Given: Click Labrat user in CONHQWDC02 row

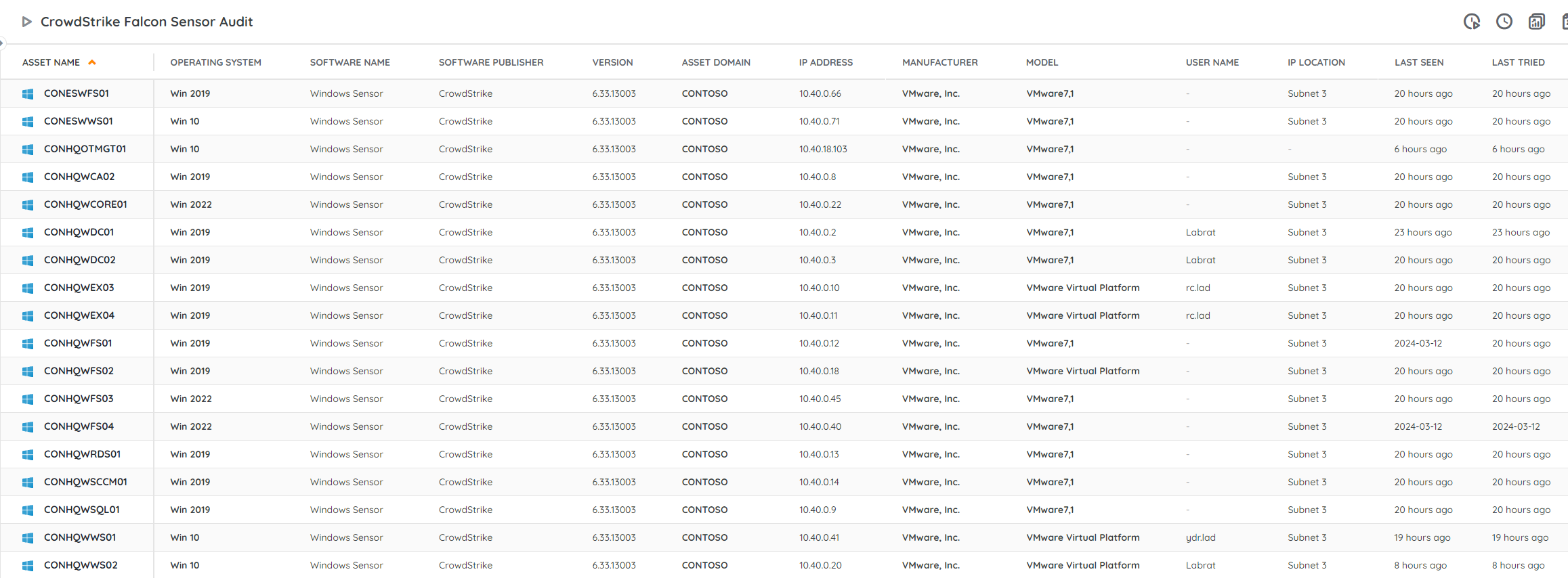Looking at the screenshot, I should tap(1200, 260).
